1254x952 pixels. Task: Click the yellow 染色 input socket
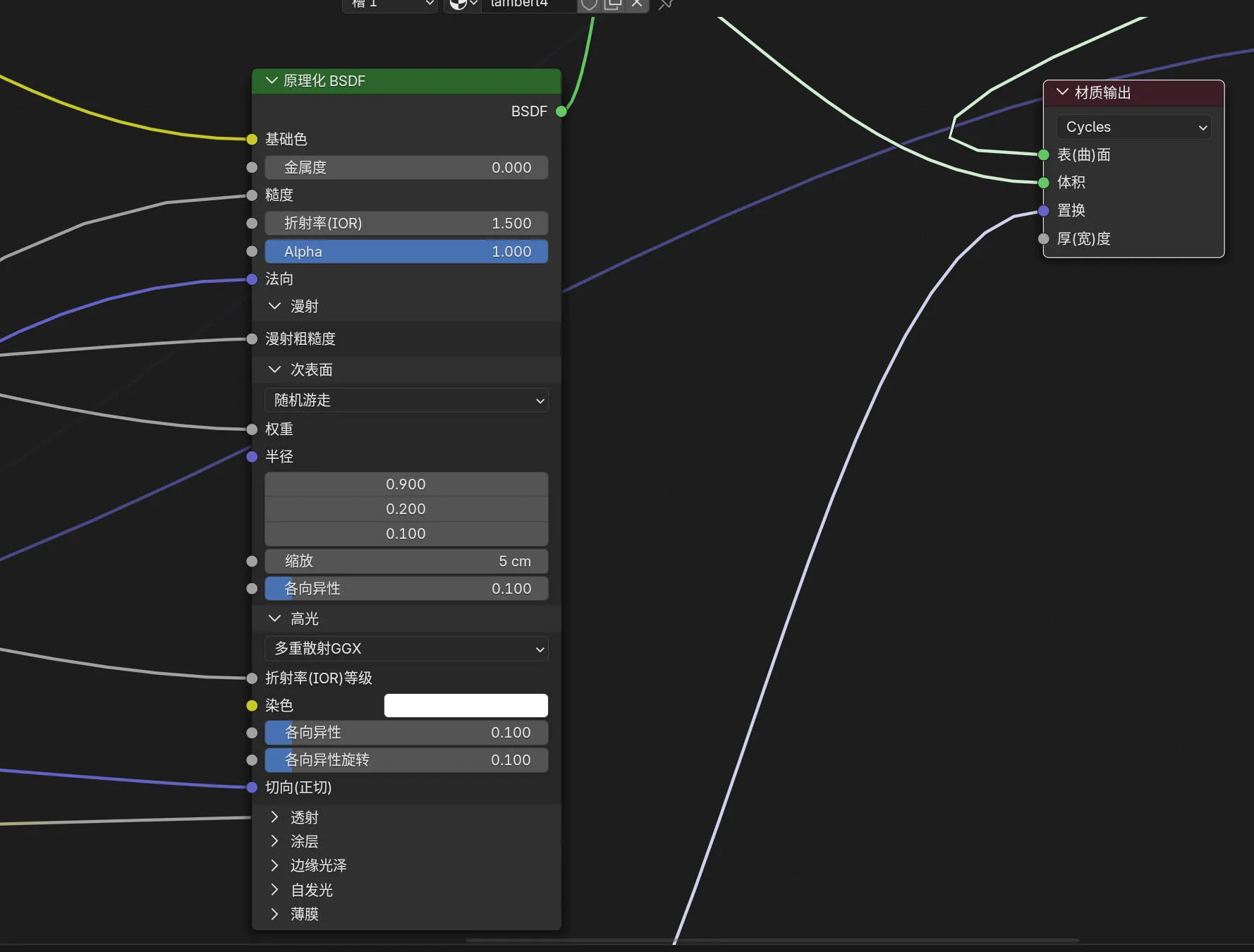[x=252, y=706]
